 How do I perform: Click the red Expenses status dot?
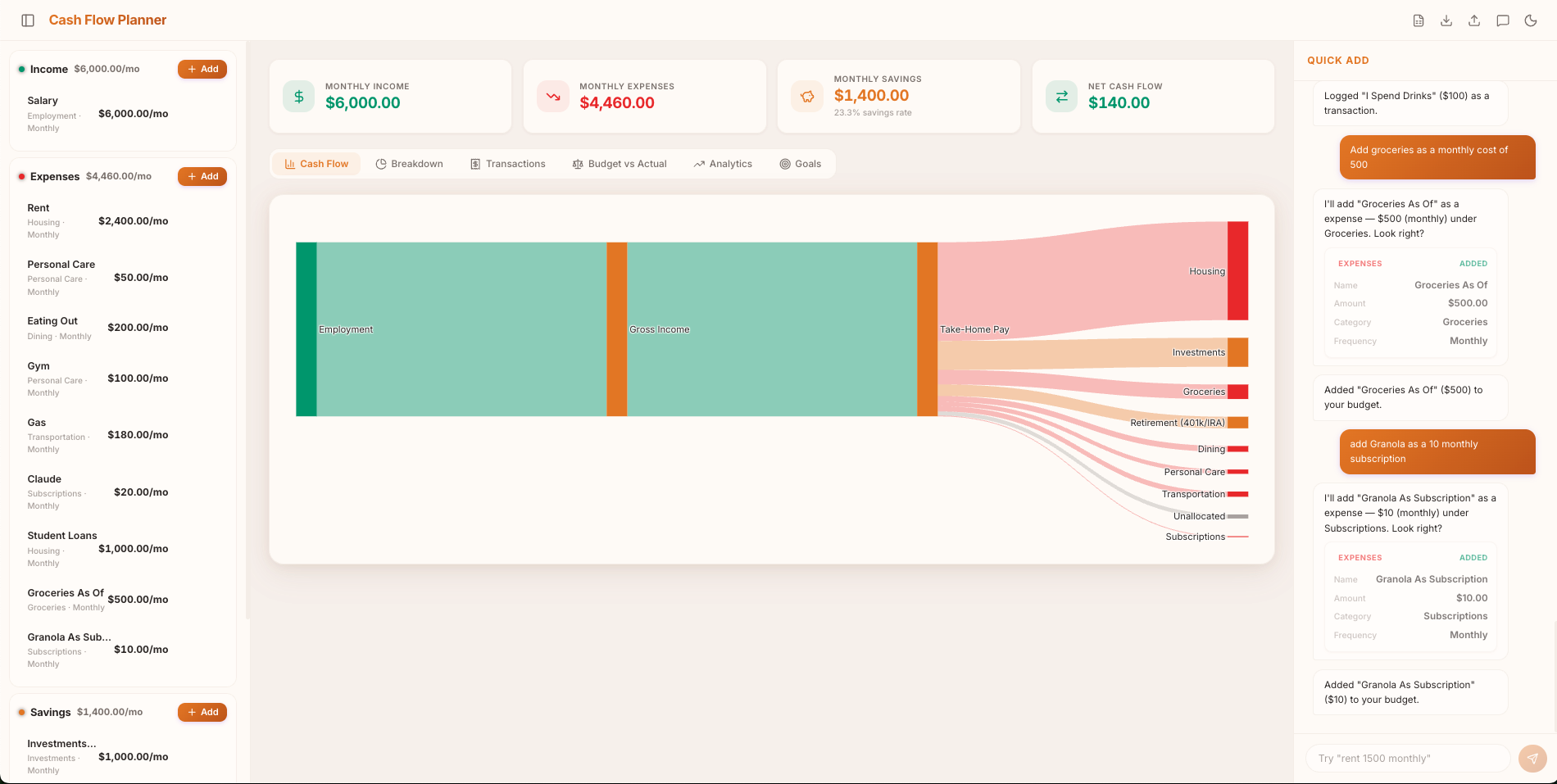tap(21, 176)
